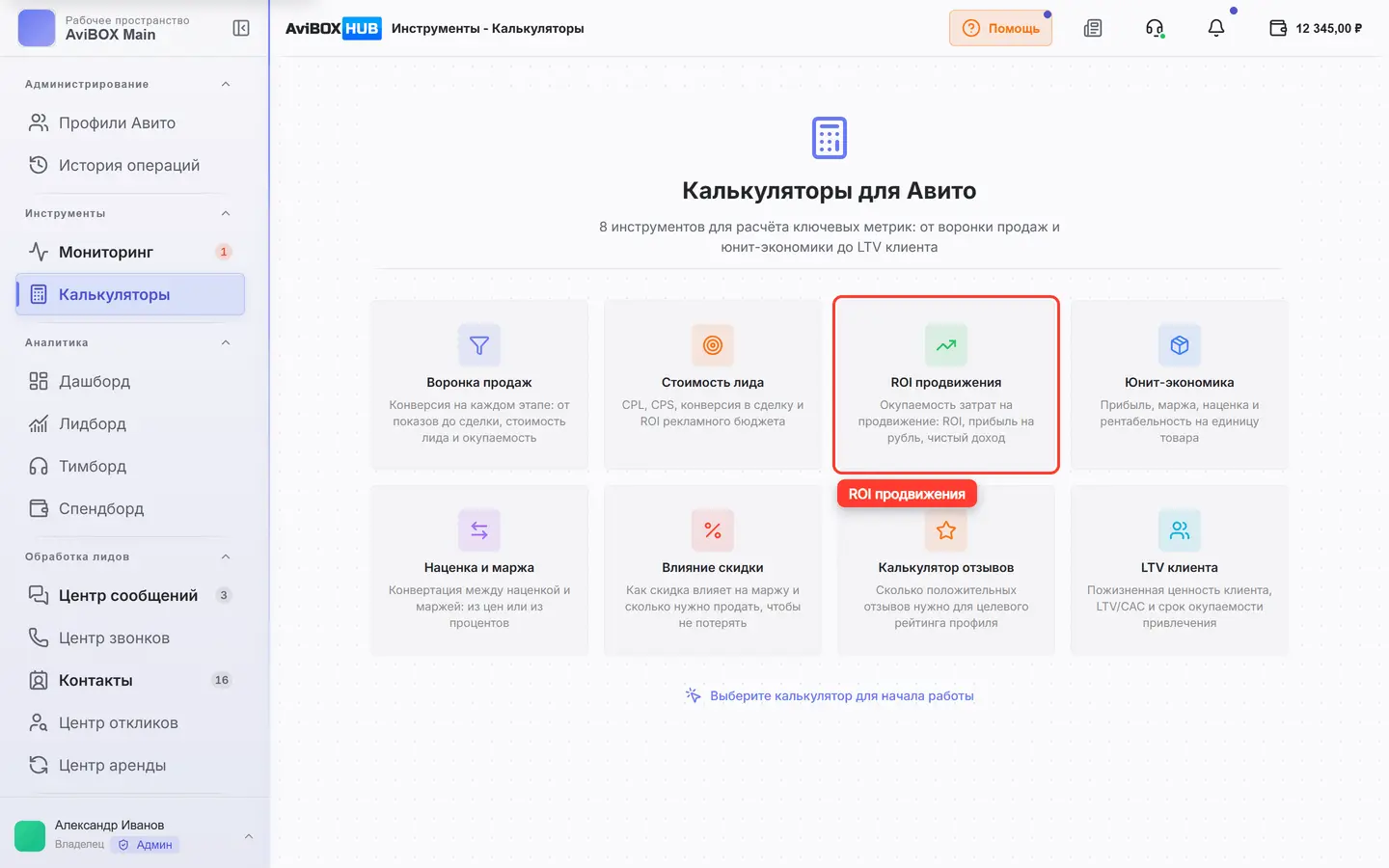Click the workspace avatar icon
The width and height of the screenshot is (1389, 868).
(37, 28)
